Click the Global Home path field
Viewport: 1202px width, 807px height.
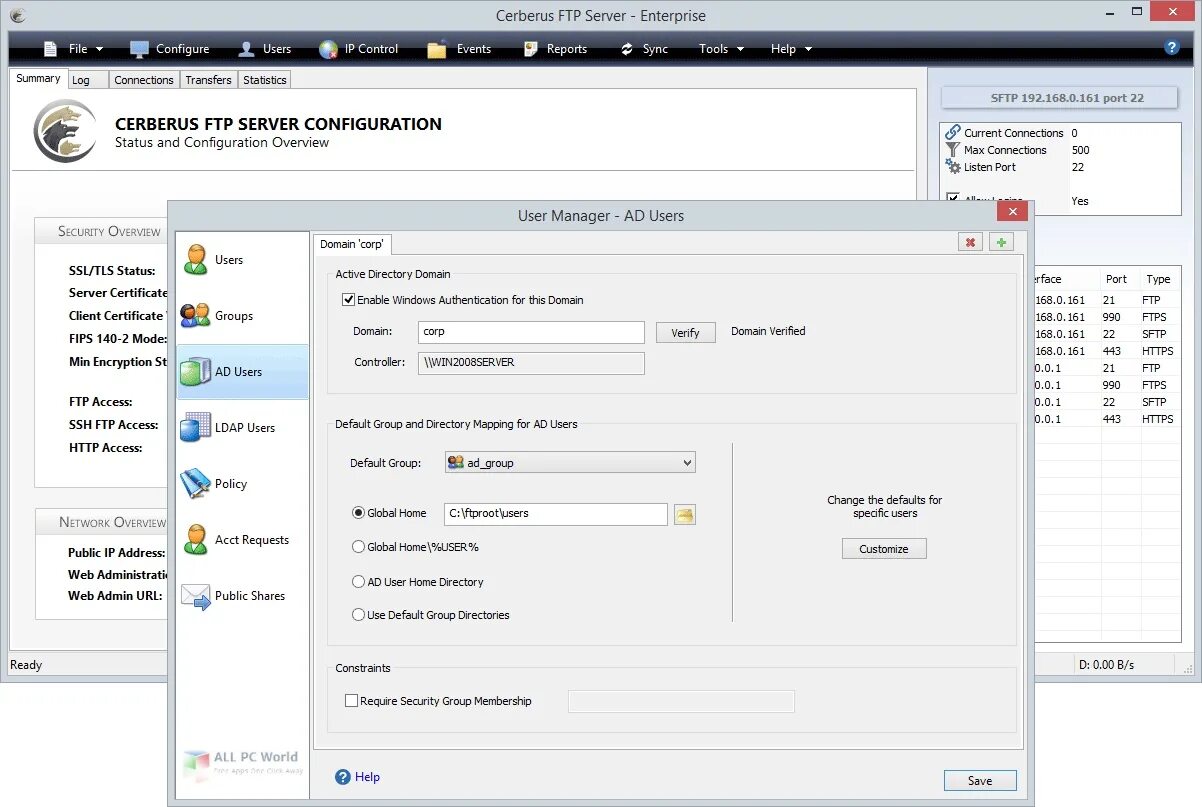pos(555,514)
